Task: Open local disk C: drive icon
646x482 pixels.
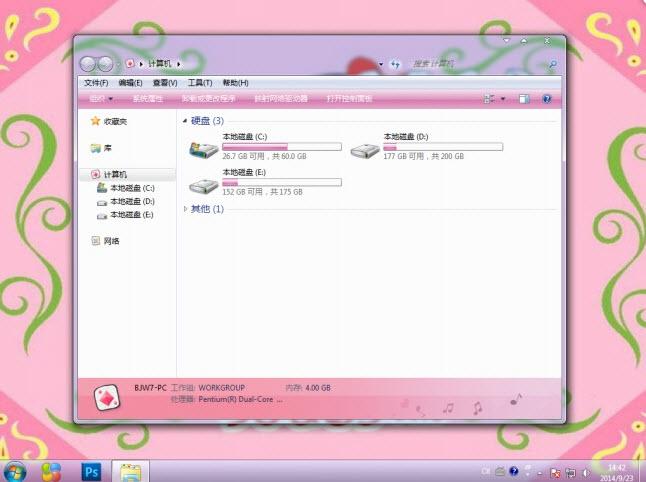Action: tap(204, 150)
